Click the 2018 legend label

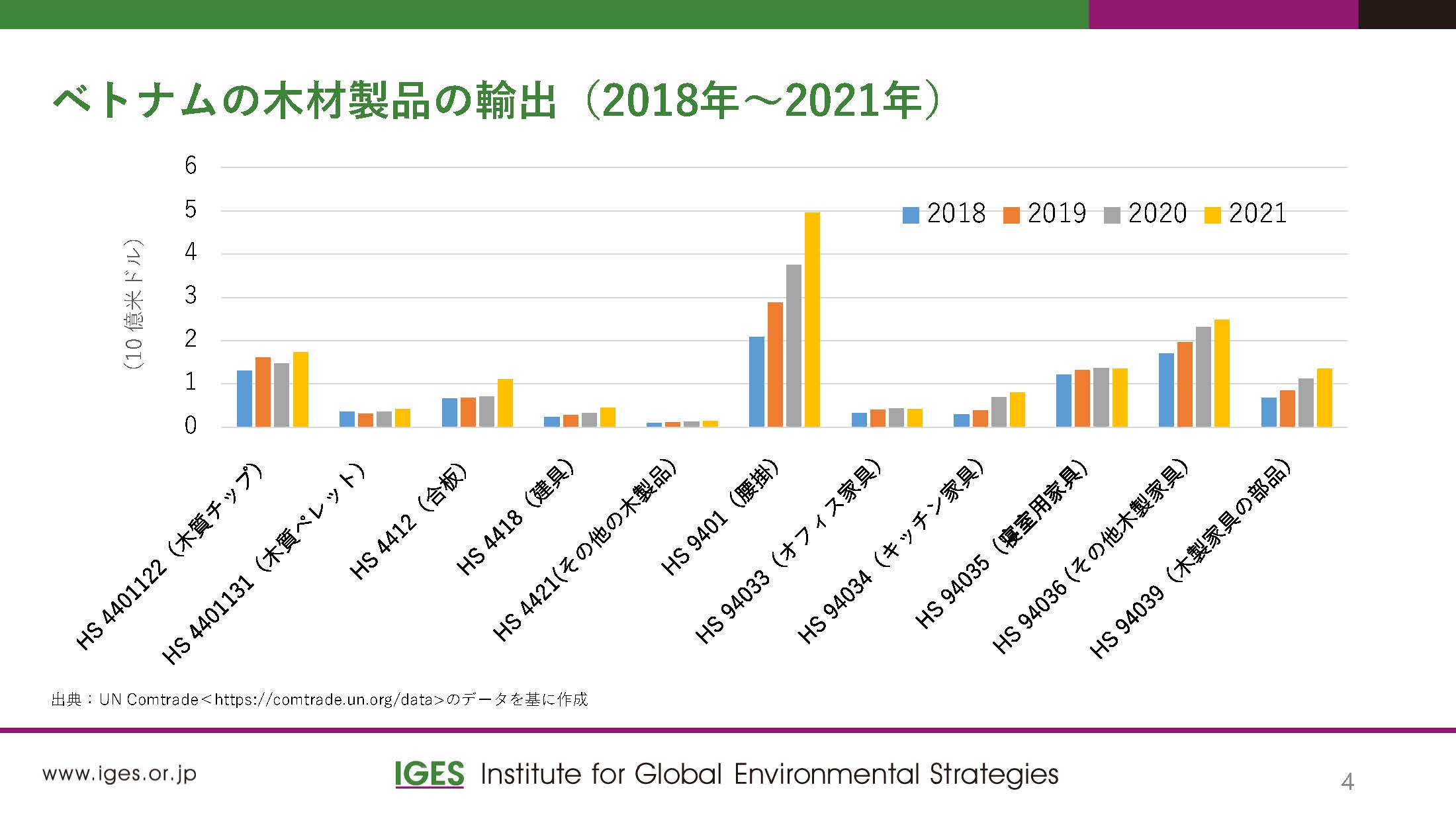[x=956, y=214]
